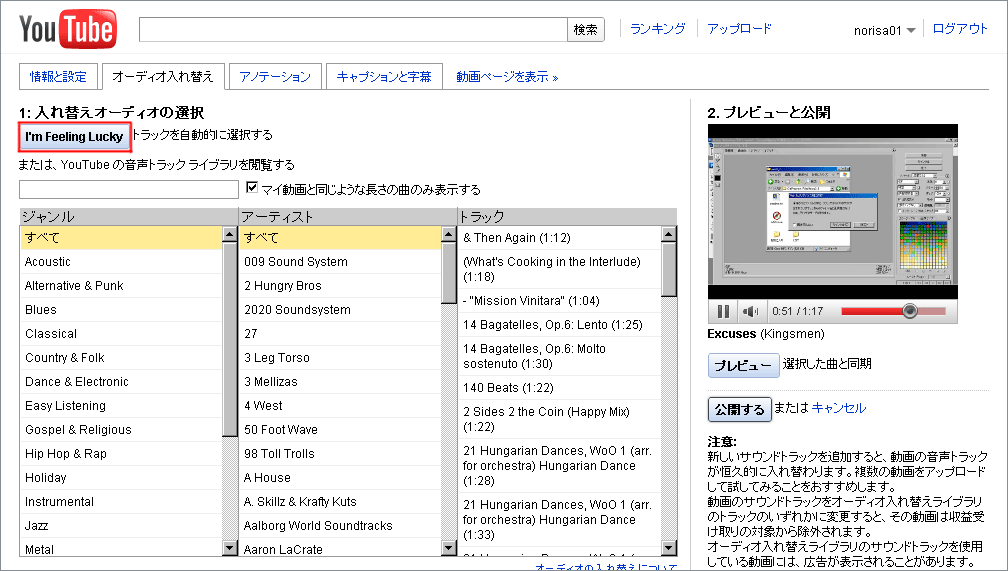Click the ログアウト link
This screenshot has width=1008, height=571.
960,28
